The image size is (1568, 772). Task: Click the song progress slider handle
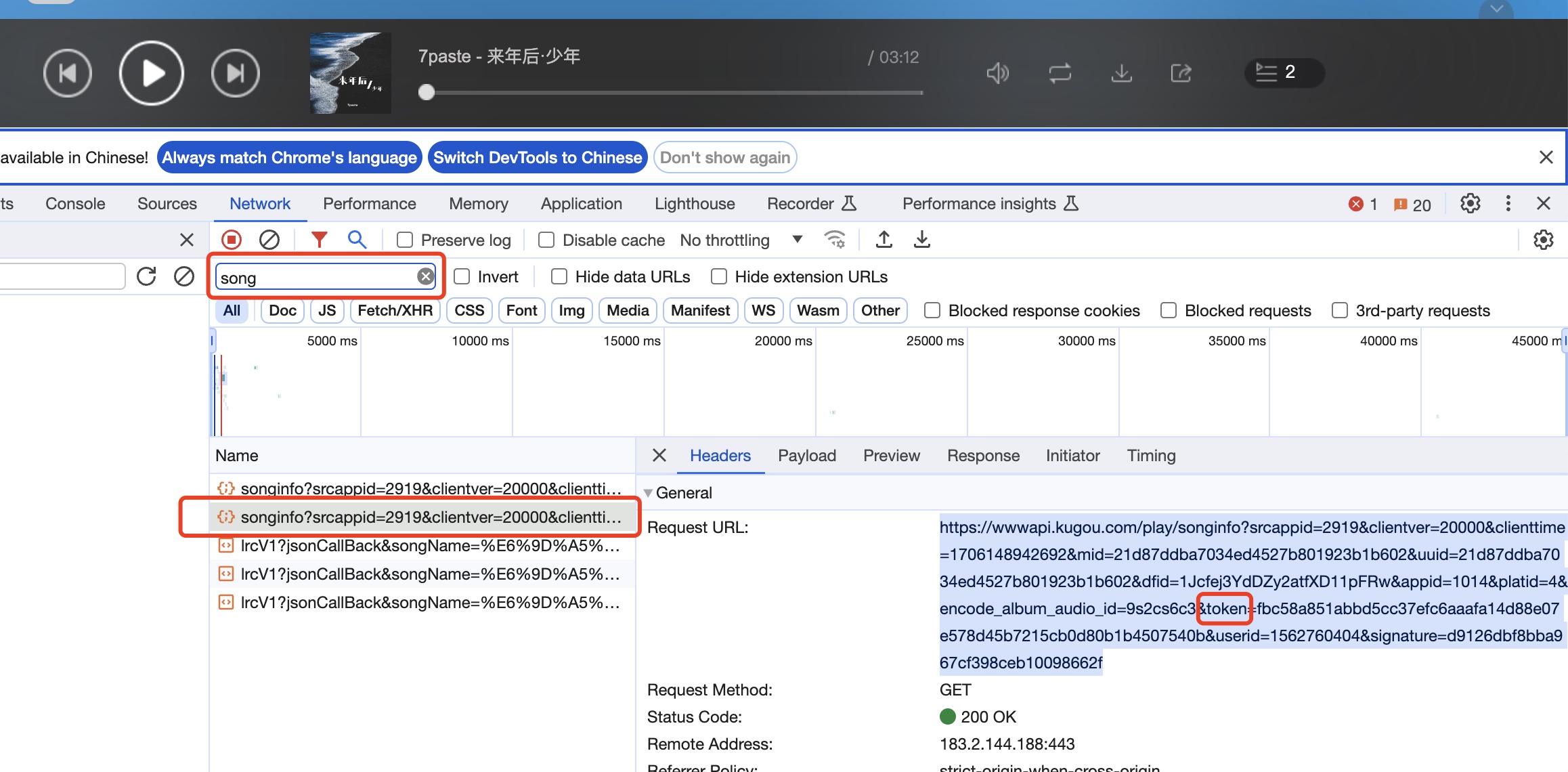tap(427, 92)
